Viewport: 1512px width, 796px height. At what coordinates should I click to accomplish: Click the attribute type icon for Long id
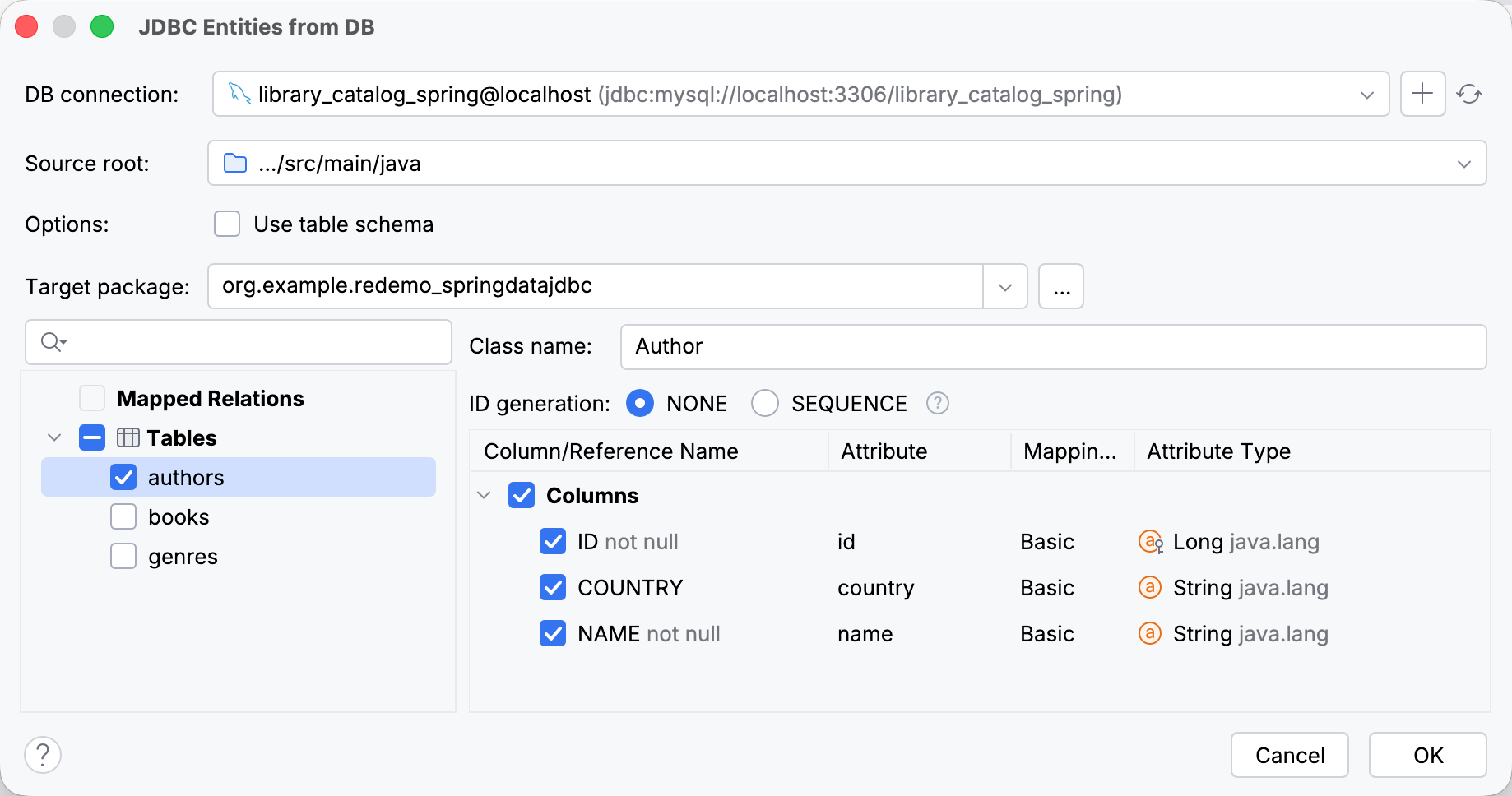[x=1150, y=542]
